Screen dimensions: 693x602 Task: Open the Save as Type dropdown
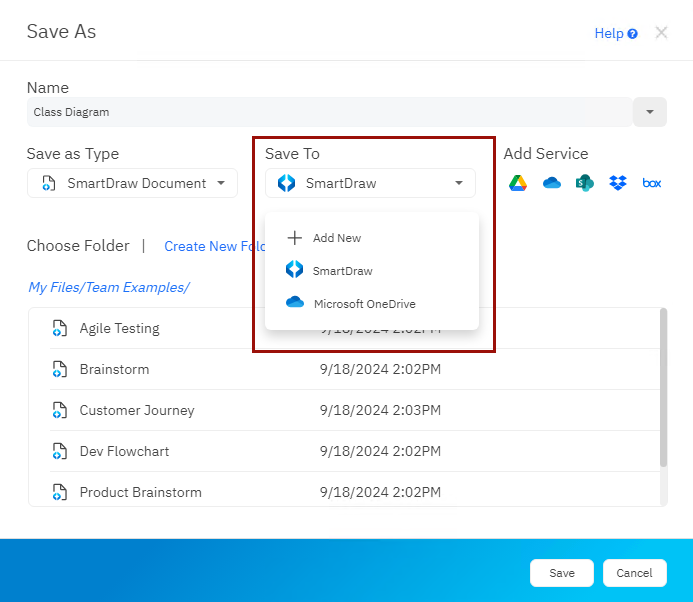[132, 183]
